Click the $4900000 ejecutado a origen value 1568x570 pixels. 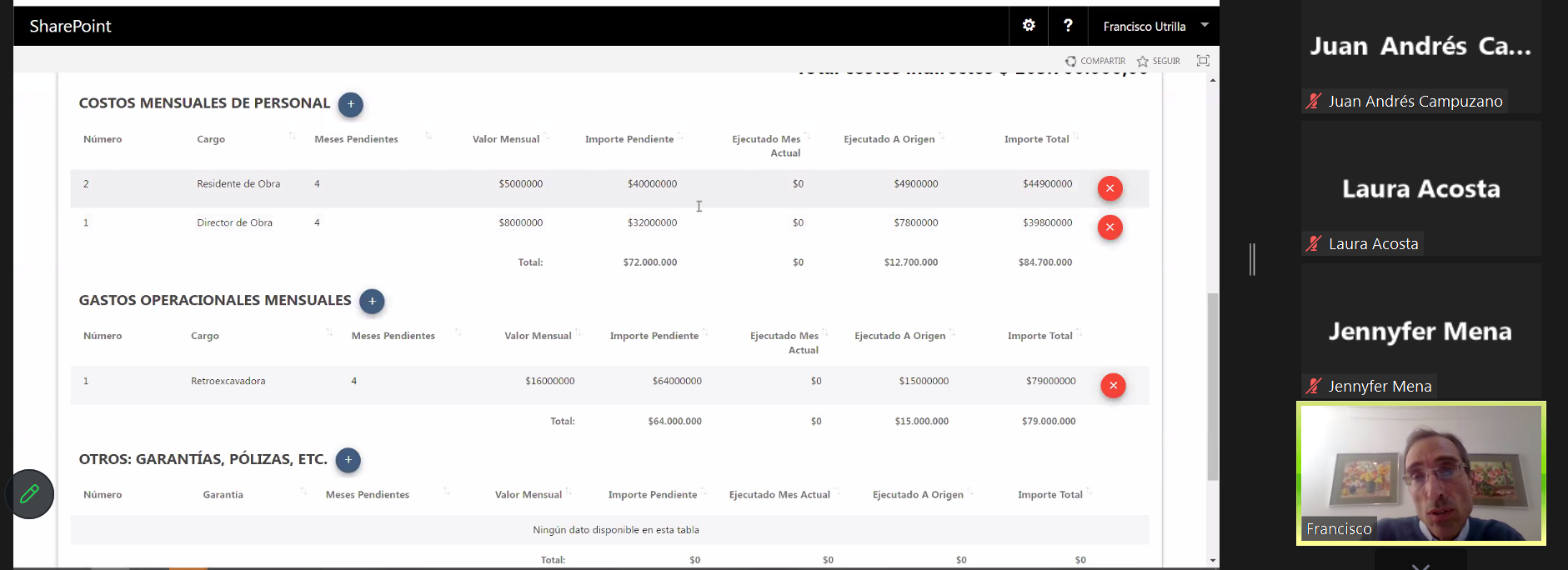(x=916, y=184)
